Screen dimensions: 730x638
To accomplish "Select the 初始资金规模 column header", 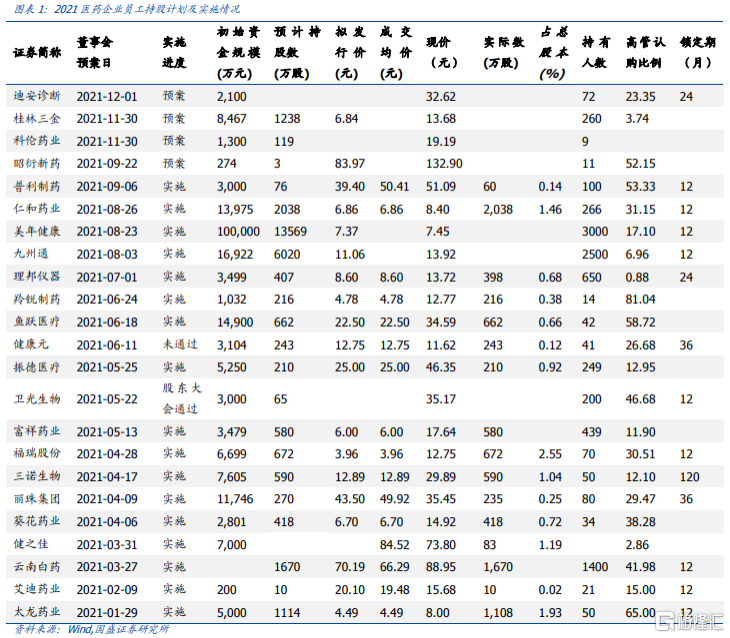I will coord(238,52).
